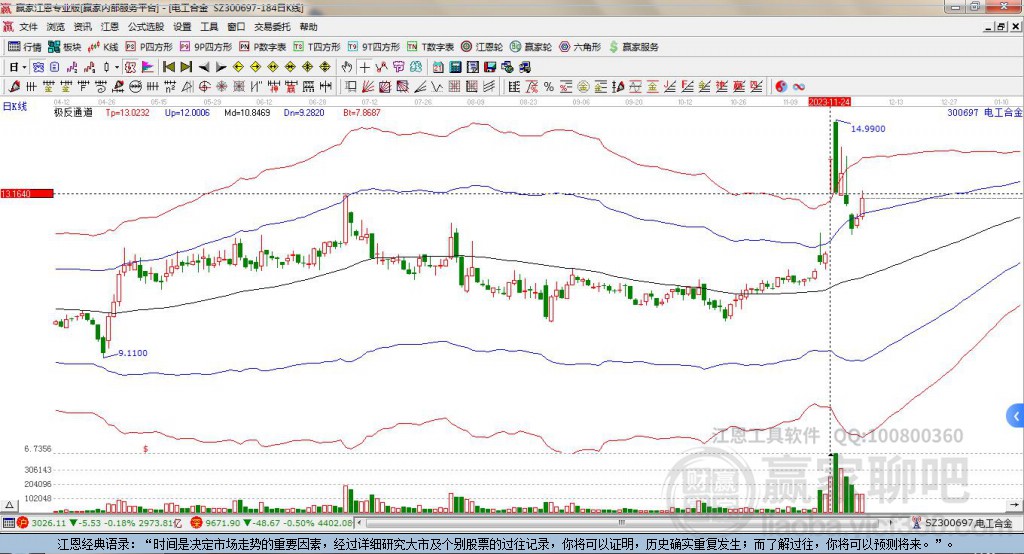The width and height of the screenshot is (1024, 554).
Task: Click the floppy disk save icon
Action: coord(490,67)
